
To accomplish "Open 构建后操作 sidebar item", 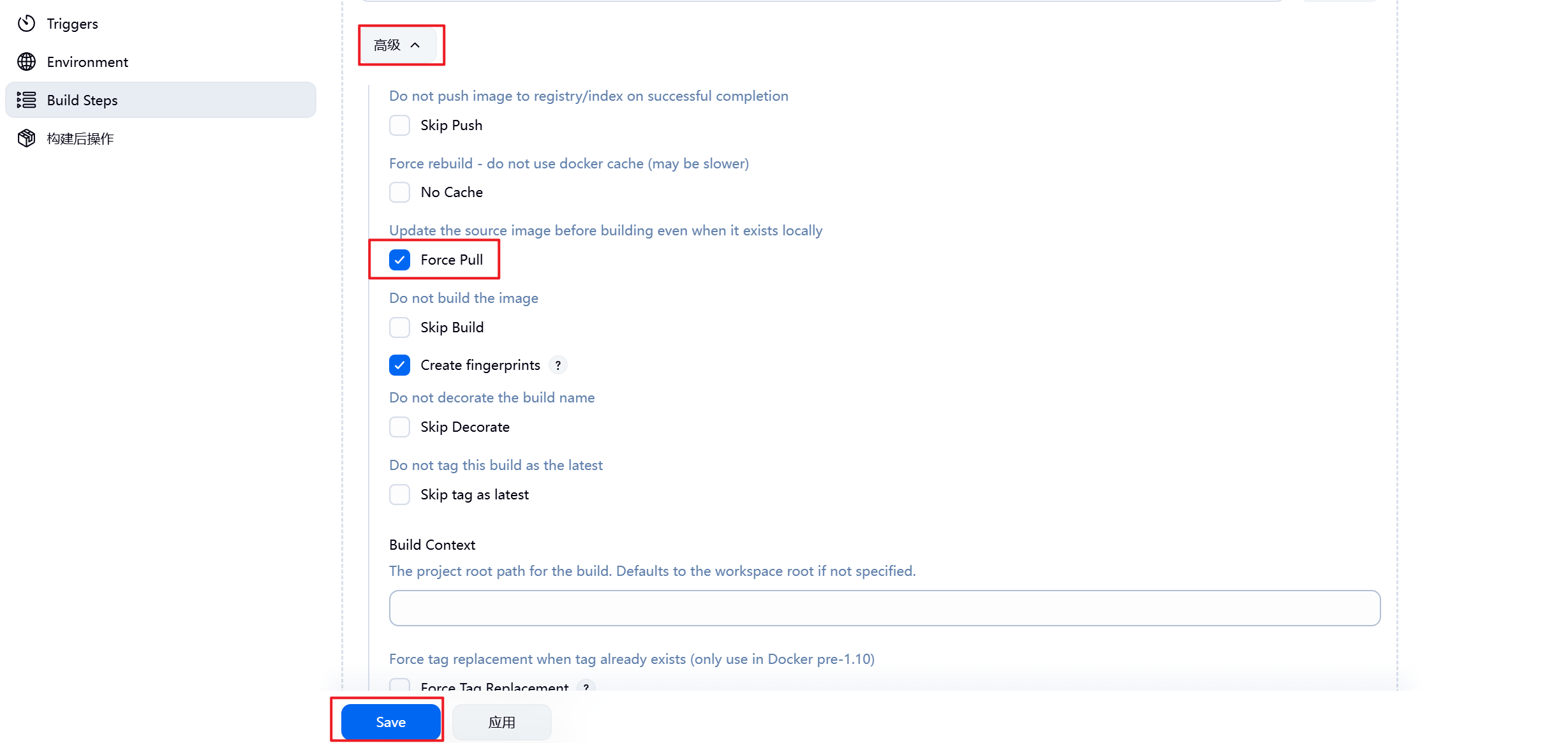I will click(x=80, y=138).
